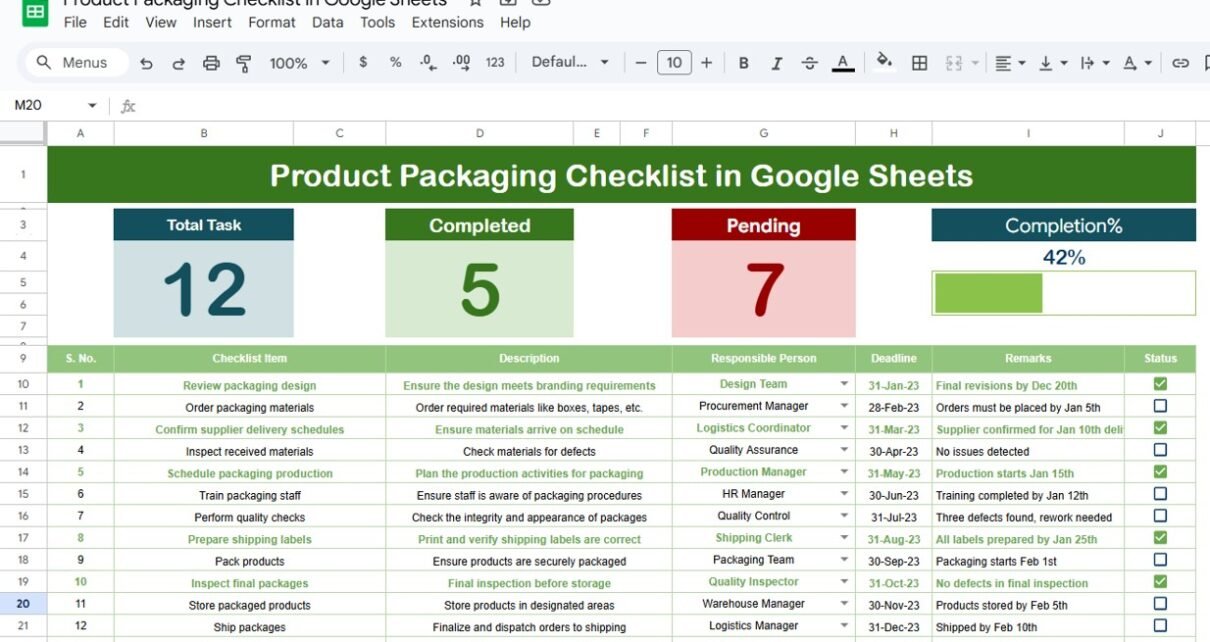Click the completion progress bar

(1064, 293)
